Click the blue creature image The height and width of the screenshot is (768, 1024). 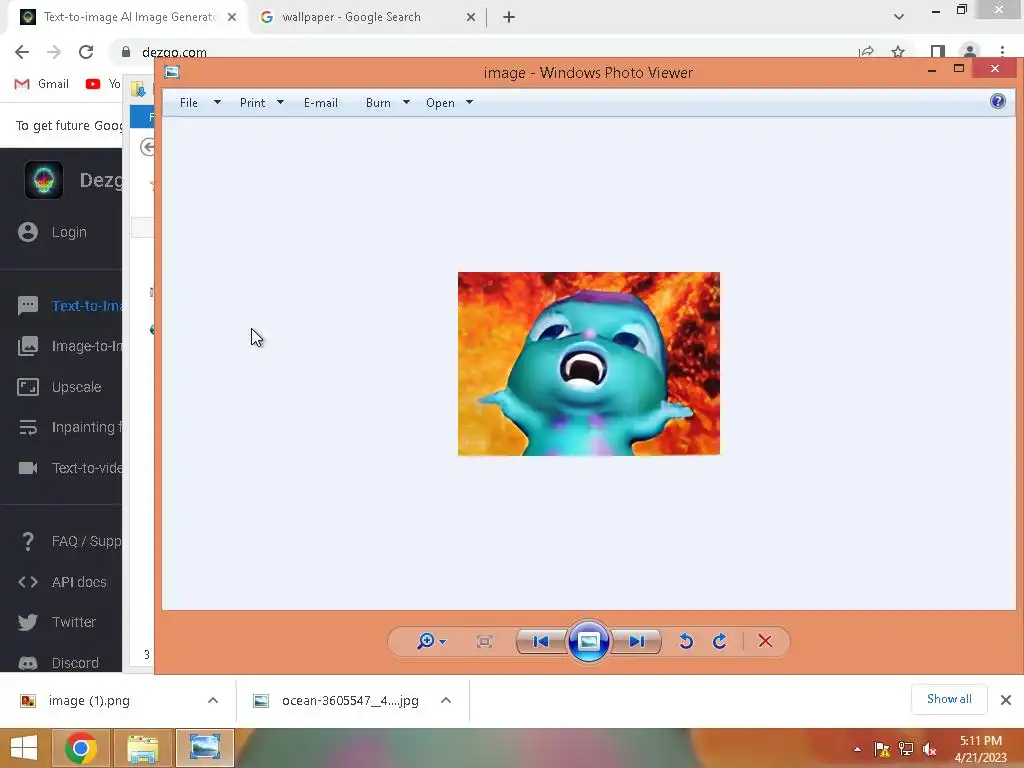[588, 364]
